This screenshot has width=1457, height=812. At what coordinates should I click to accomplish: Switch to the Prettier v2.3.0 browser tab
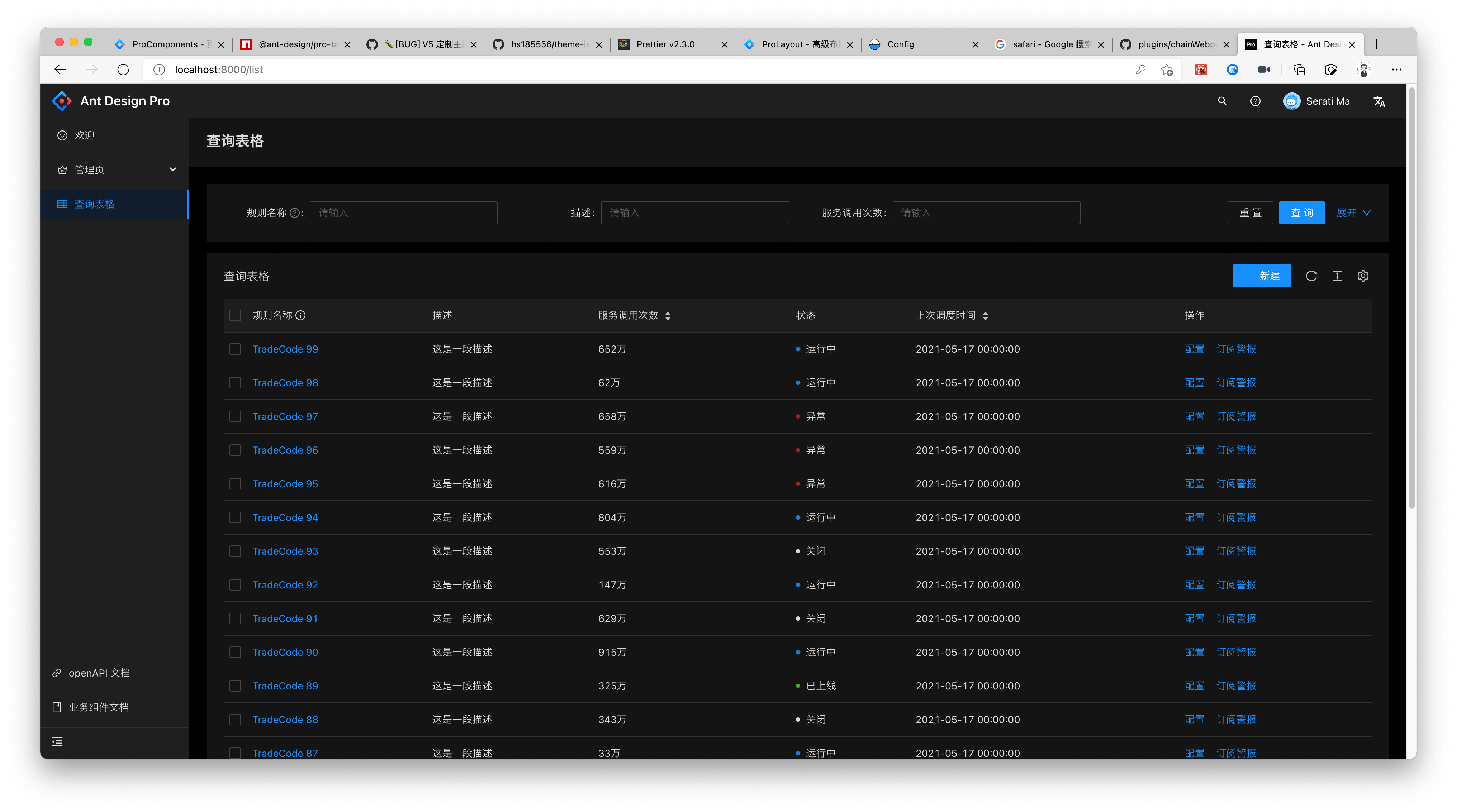tap(665, 44)
